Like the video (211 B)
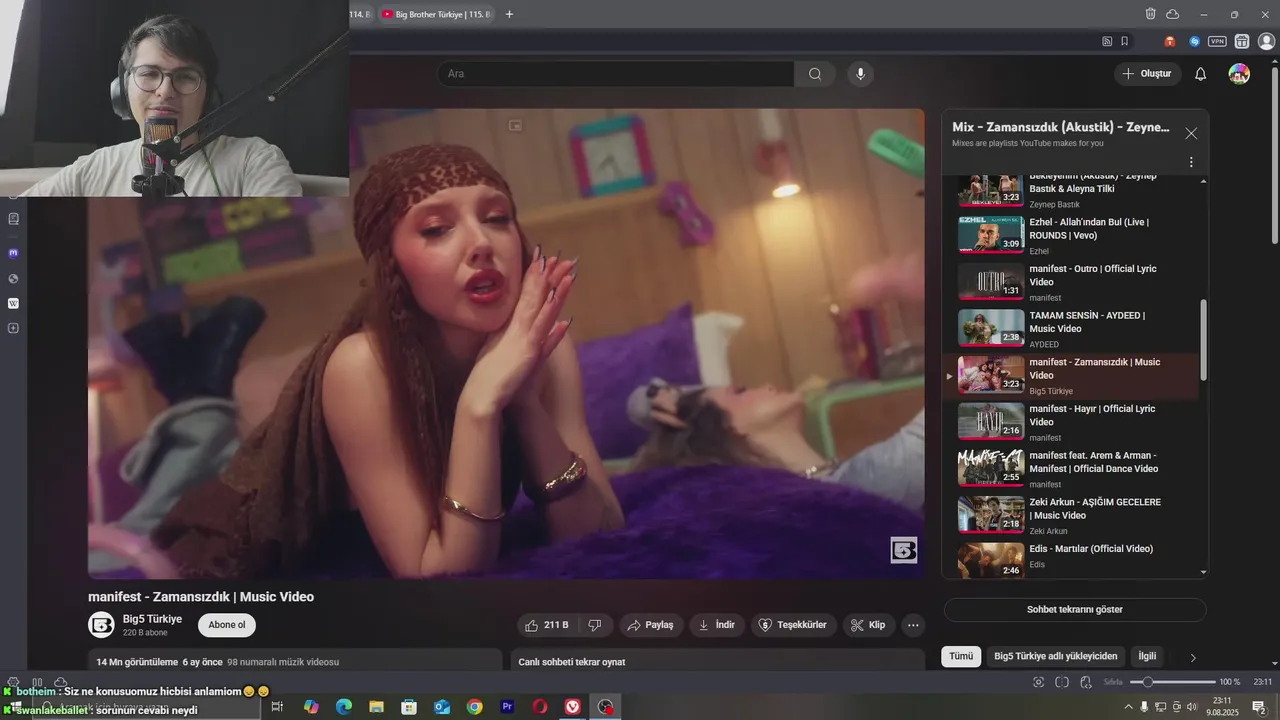Viewport: 1280px width, 720px height. point(547,625)
